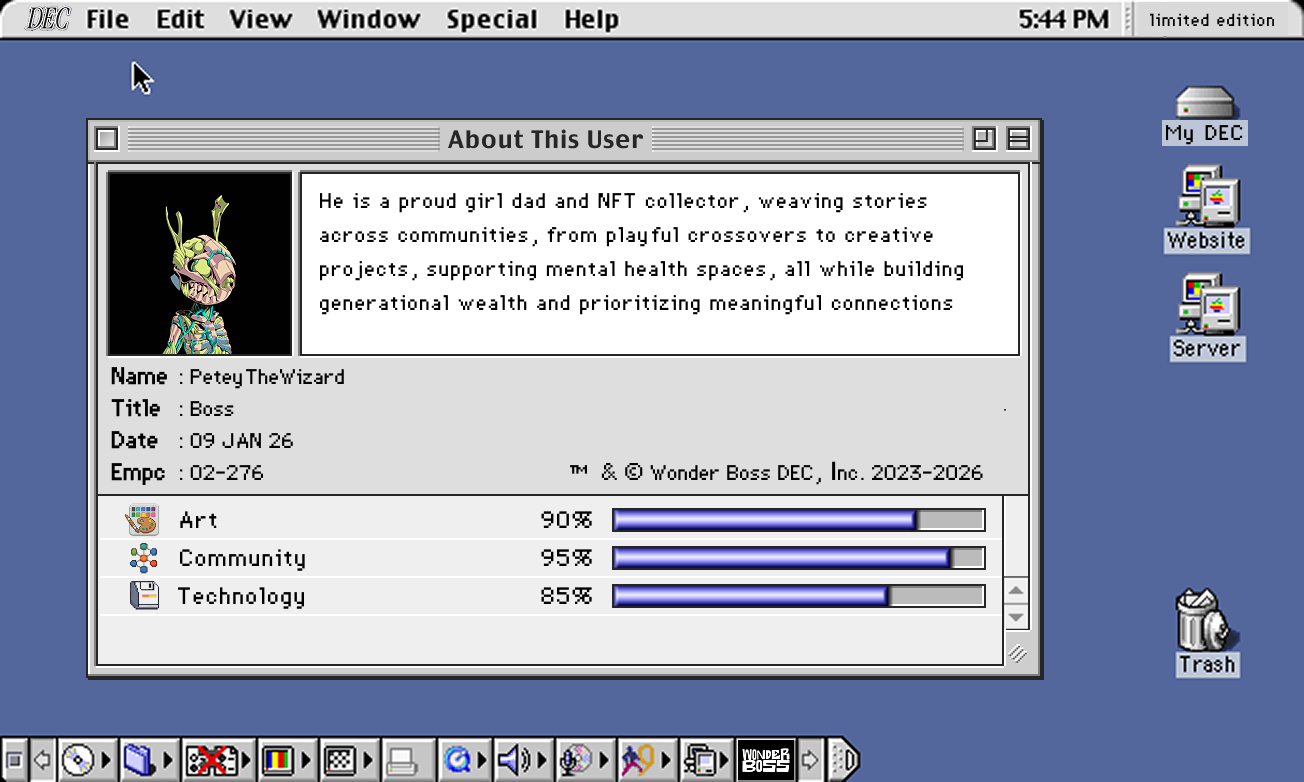
Task: Click the monitor resolution checkerboard icon
Action: pos(341,760)
